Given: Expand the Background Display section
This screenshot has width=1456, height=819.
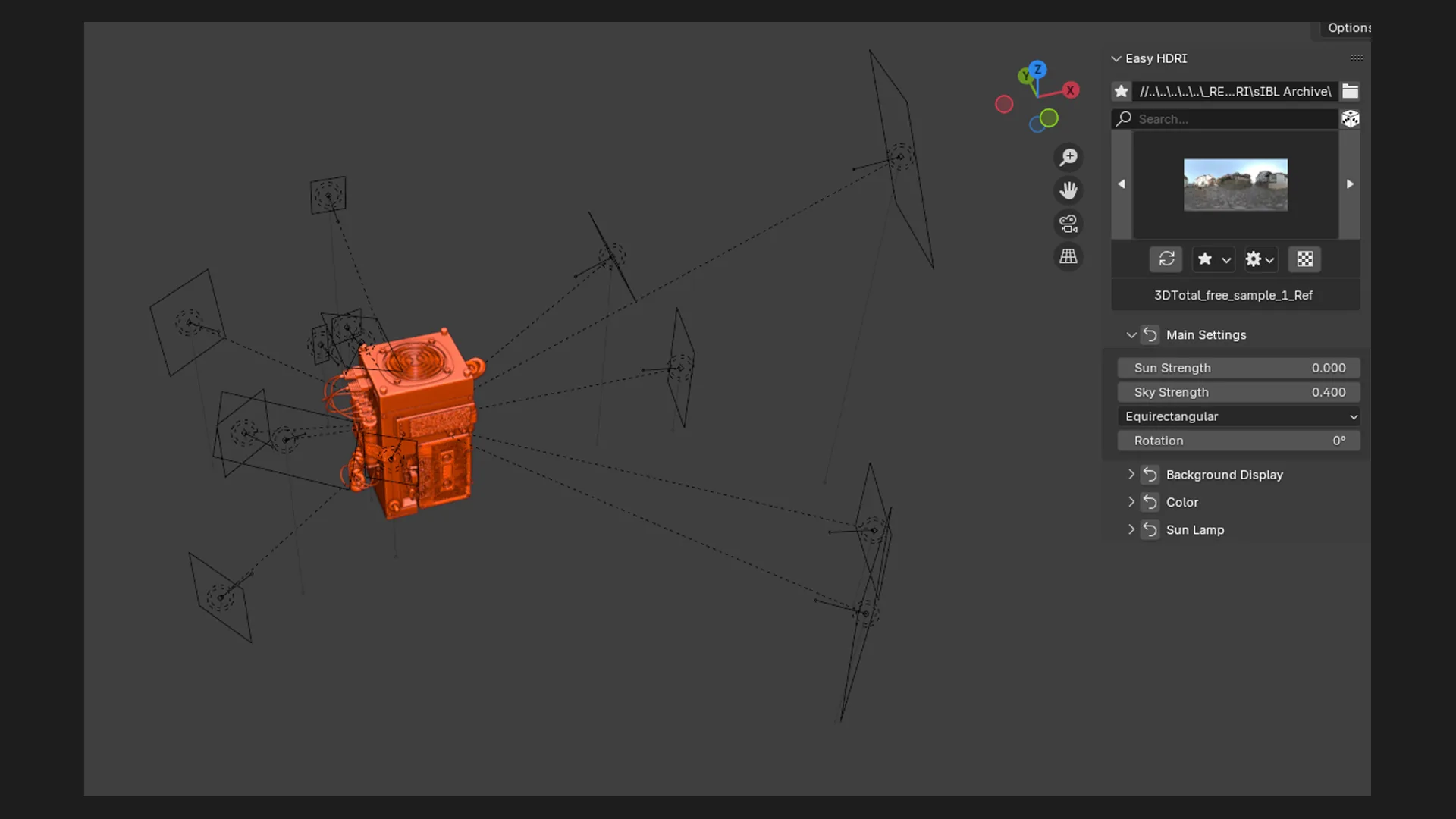Looking at the screenshot, I should click(1131, 475).
